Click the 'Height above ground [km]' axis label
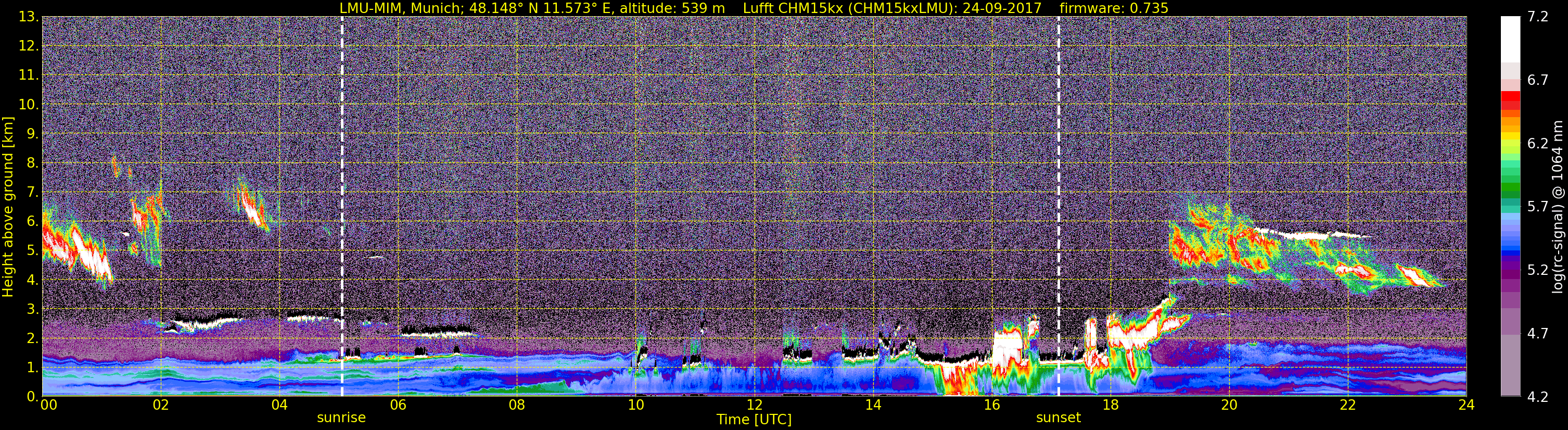Screen dimensions: 1568x430 pos(8,207)
